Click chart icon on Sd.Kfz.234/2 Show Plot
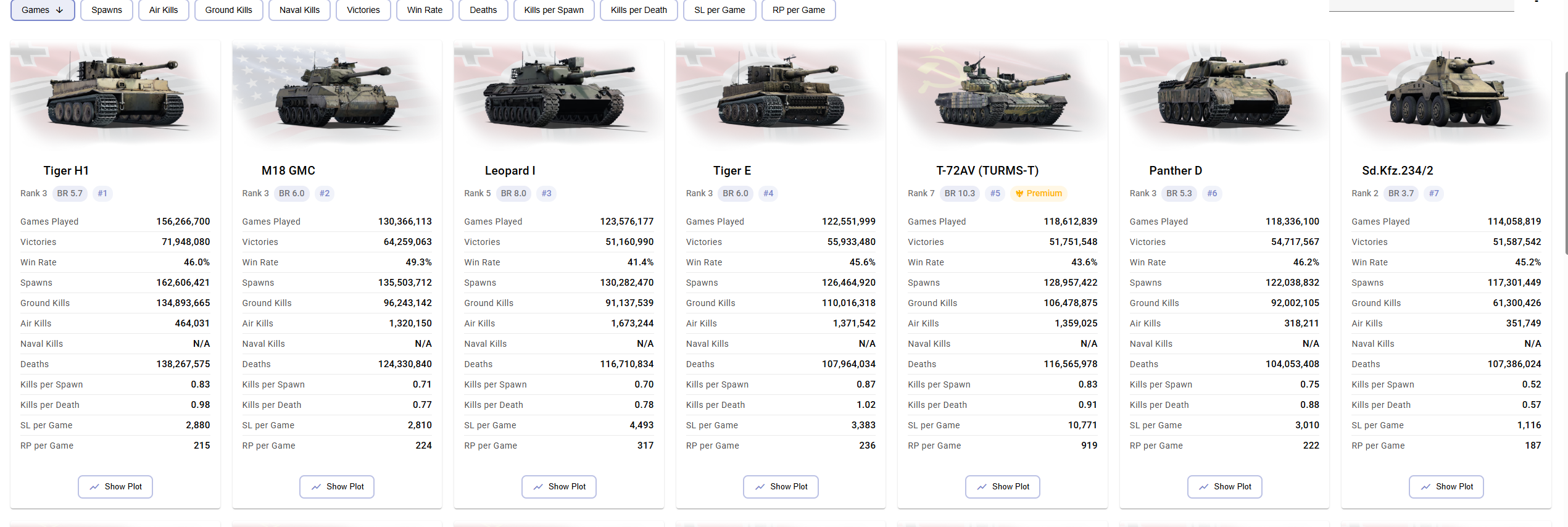 pyautogui.click(x=1425, y=487)
